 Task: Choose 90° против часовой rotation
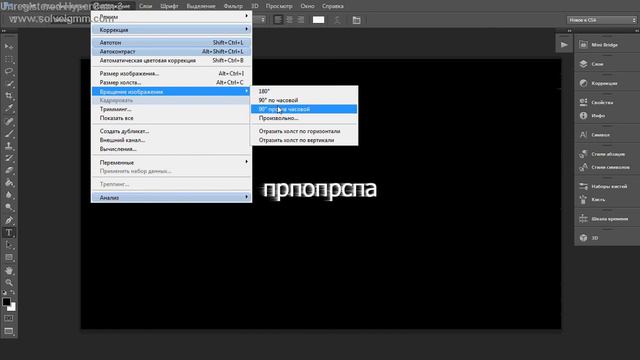[x=304, y=109]
